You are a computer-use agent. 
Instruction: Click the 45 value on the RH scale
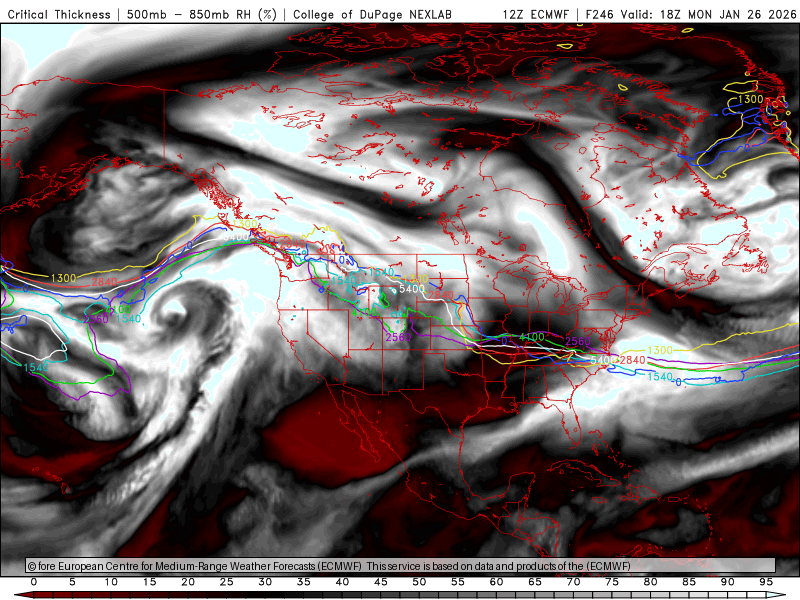click(x=381, y=582)
